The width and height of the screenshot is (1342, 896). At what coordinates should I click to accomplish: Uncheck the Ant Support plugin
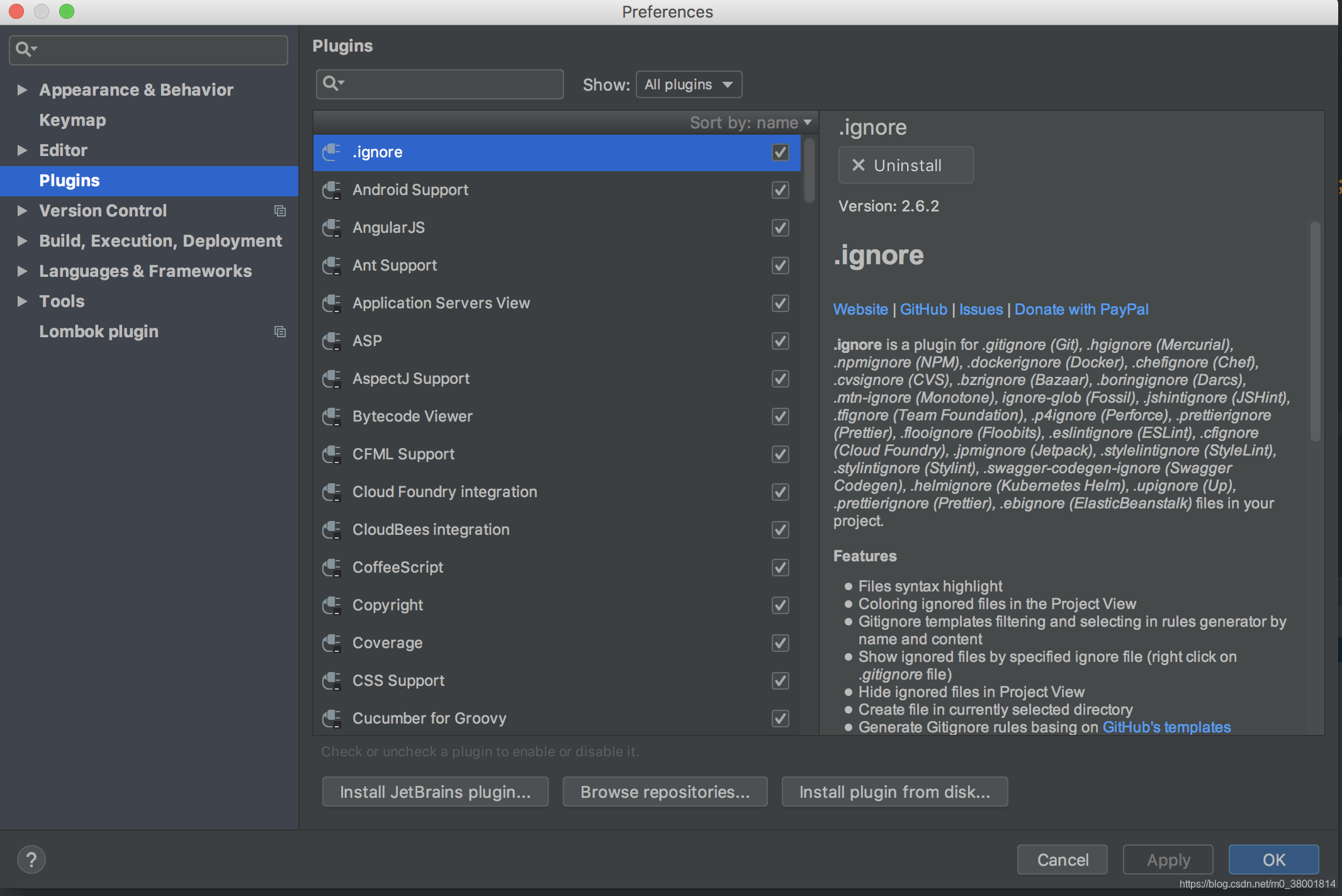point(780,266)
